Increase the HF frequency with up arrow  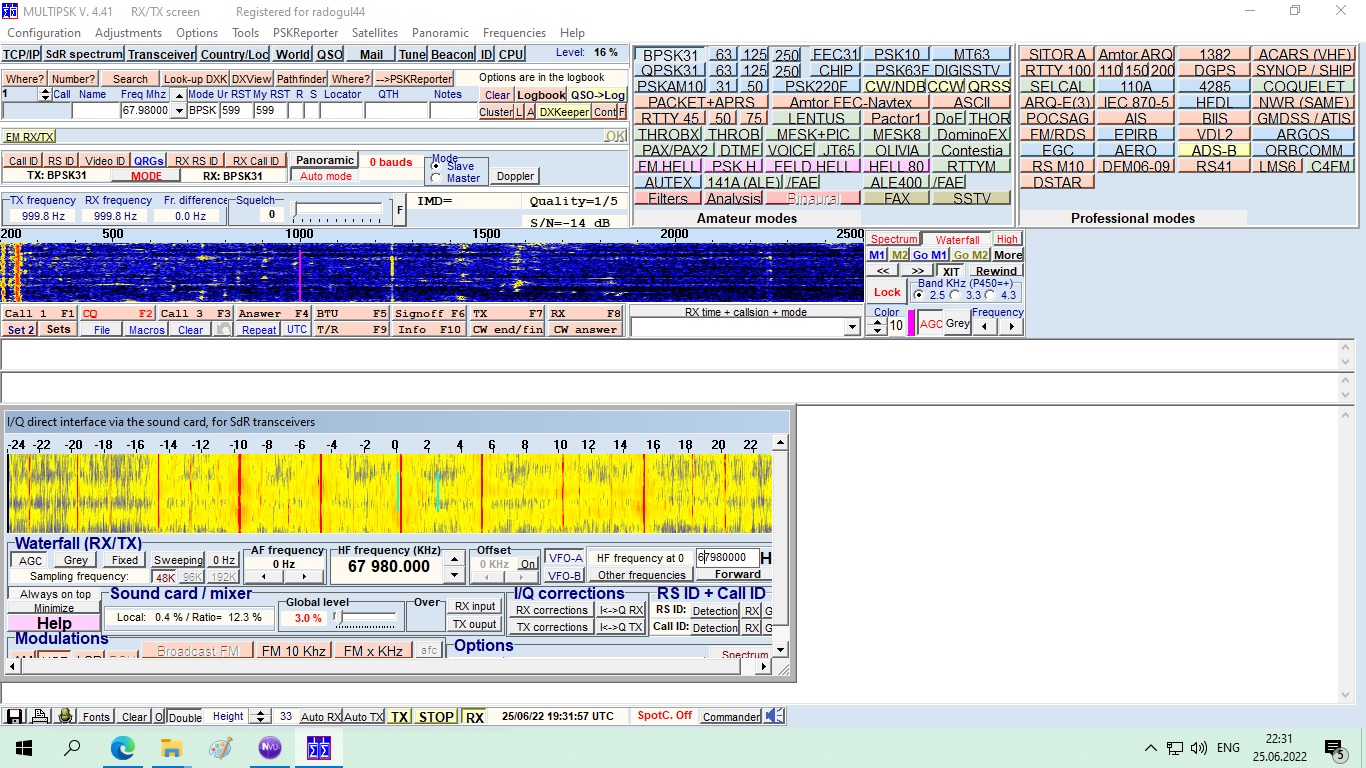(x=454, y=559)
